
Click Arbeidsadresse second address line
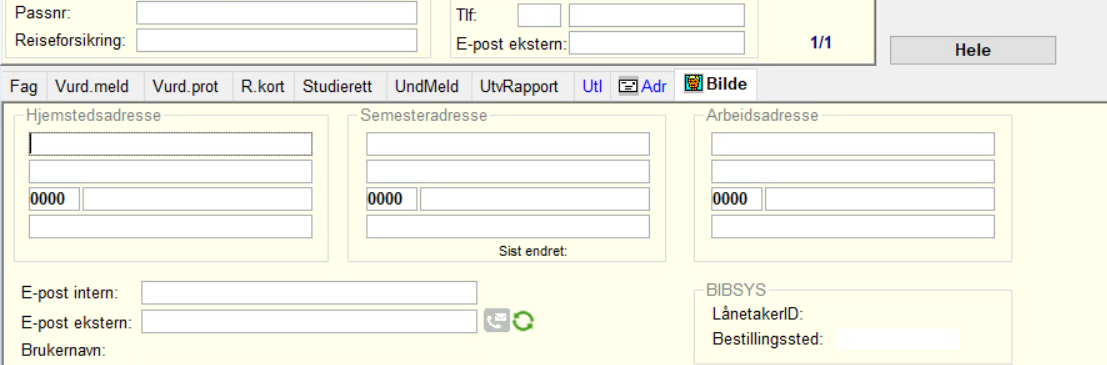853,172
